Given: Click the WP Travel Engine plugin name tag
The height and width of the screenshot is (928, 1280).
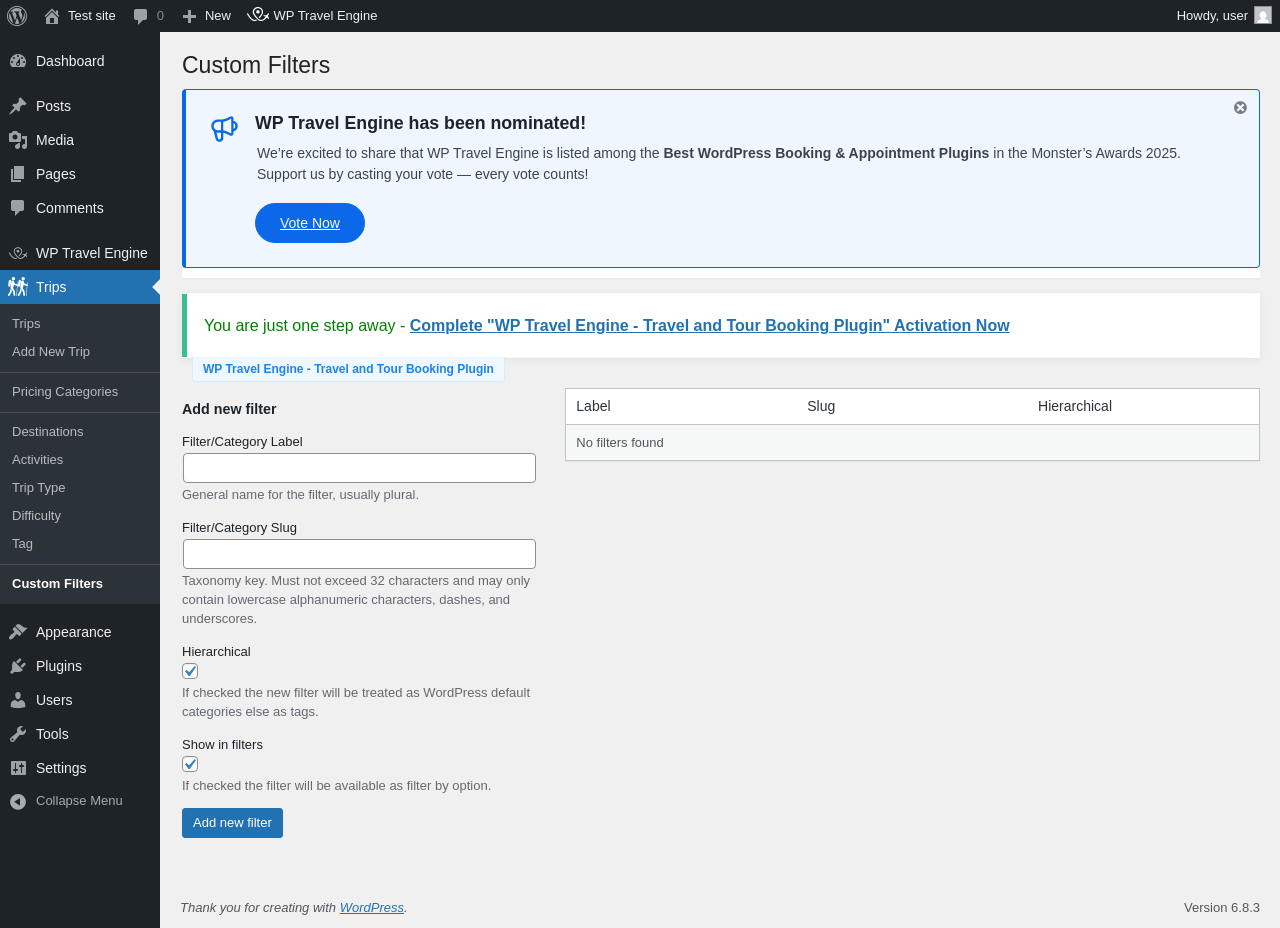Looking at the screenshot, I should click(x=348, y=369).
